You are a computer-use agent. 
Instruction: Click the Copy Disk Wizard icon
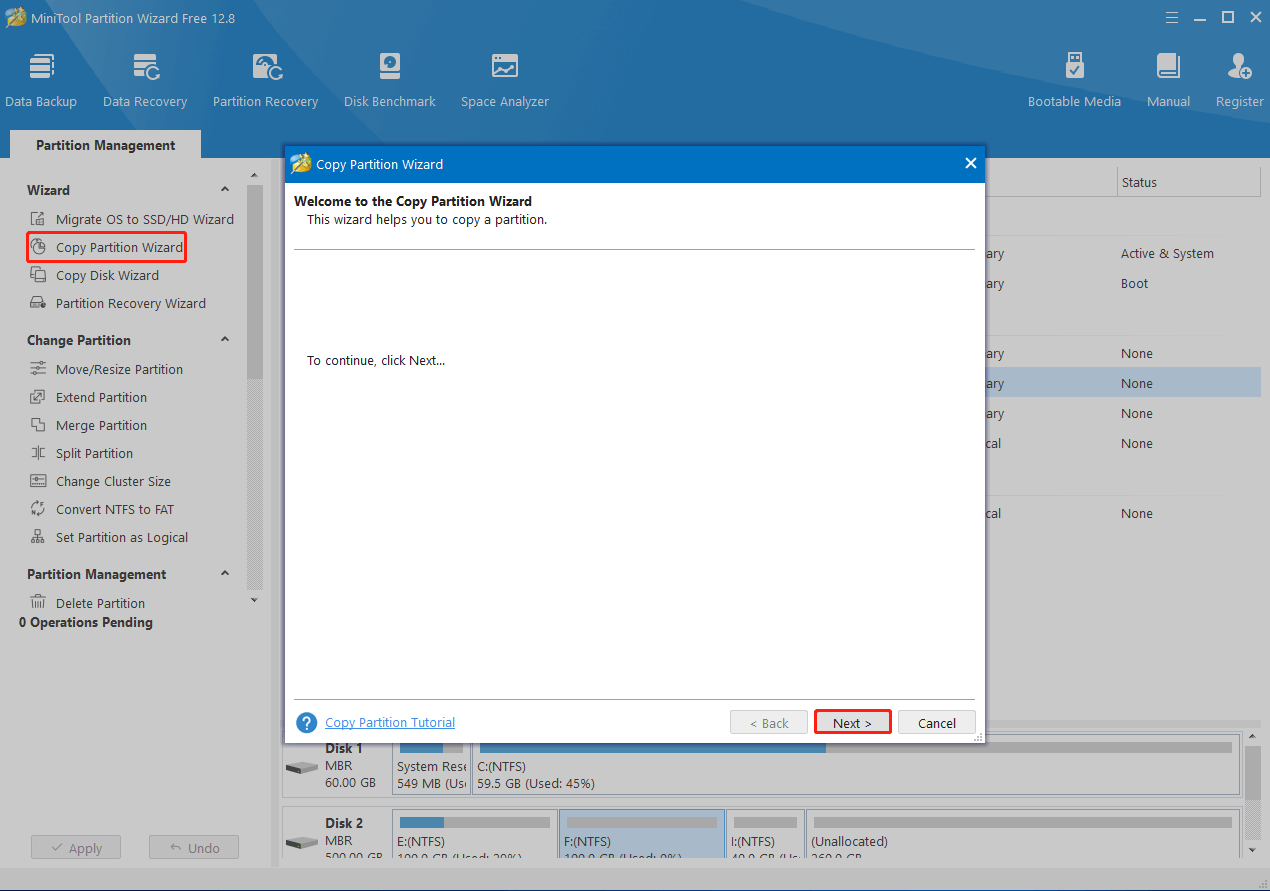(37, 275)
